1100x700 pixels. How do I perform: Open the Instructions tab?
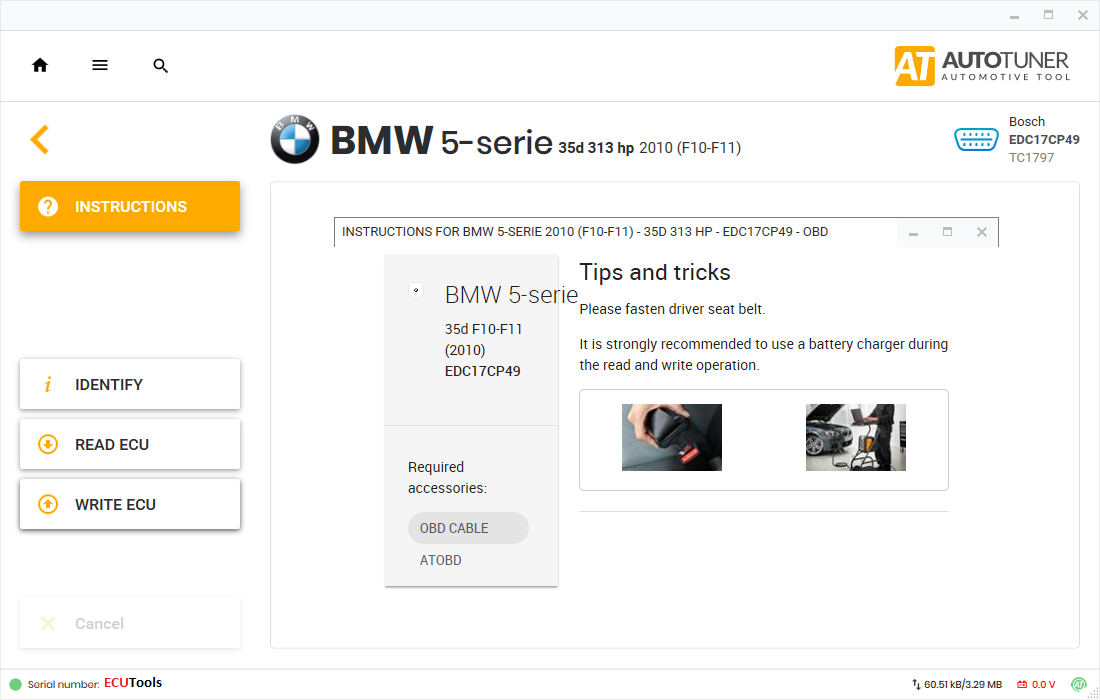click(130, 206)
